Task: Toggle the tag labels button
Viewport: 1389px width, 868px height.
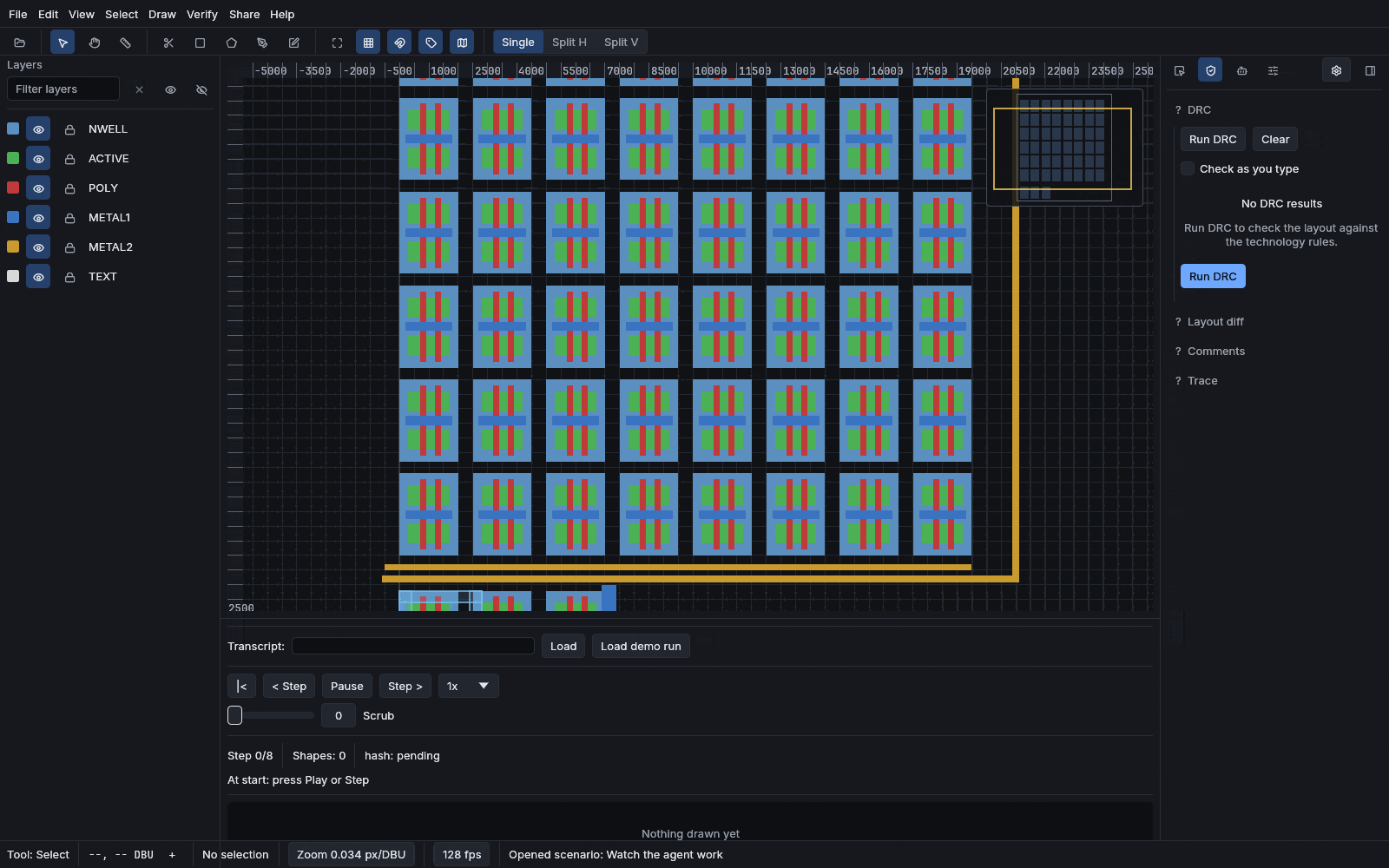Action: pos(431,43)
